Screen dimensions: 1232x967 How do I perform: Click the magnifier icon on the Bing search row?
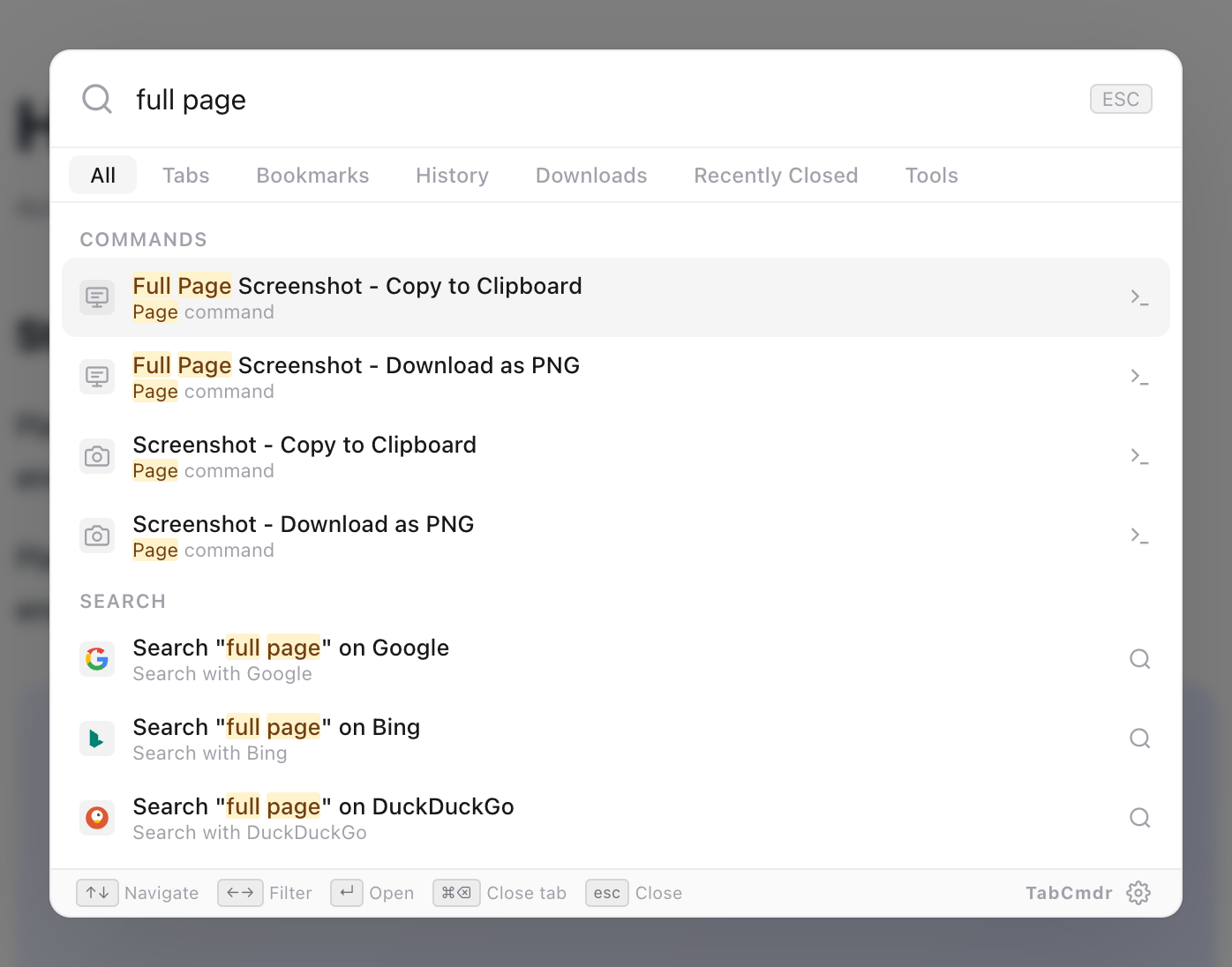(x=1140, y=738)
